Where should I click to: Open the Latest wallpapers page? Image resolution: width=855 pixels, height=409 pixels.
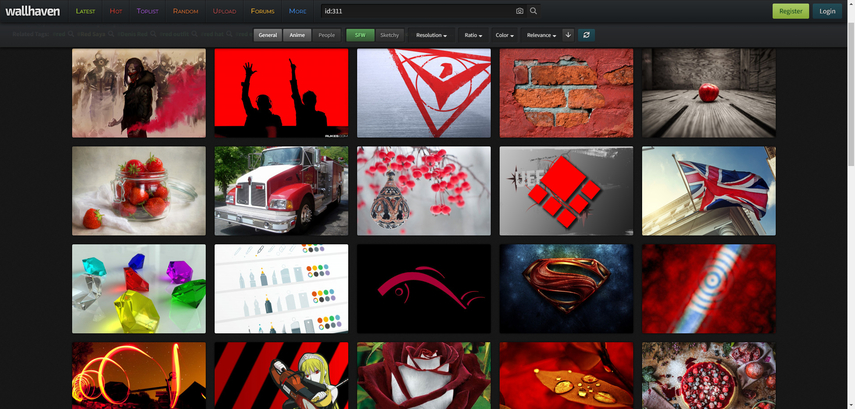pyautogui.click(x=85, y=11)
